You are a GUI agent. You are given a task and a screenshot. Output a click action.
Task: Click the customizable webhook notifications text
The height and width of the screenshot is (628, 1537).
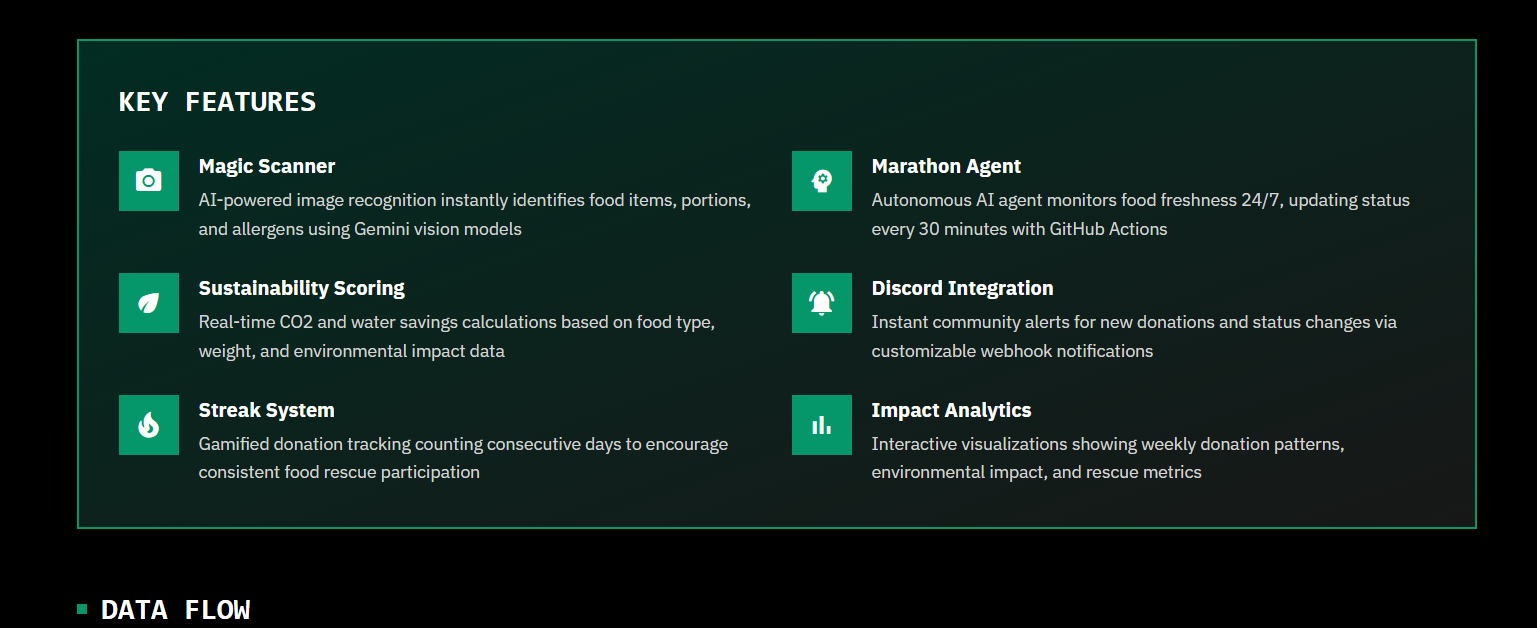pos(1134,336)
